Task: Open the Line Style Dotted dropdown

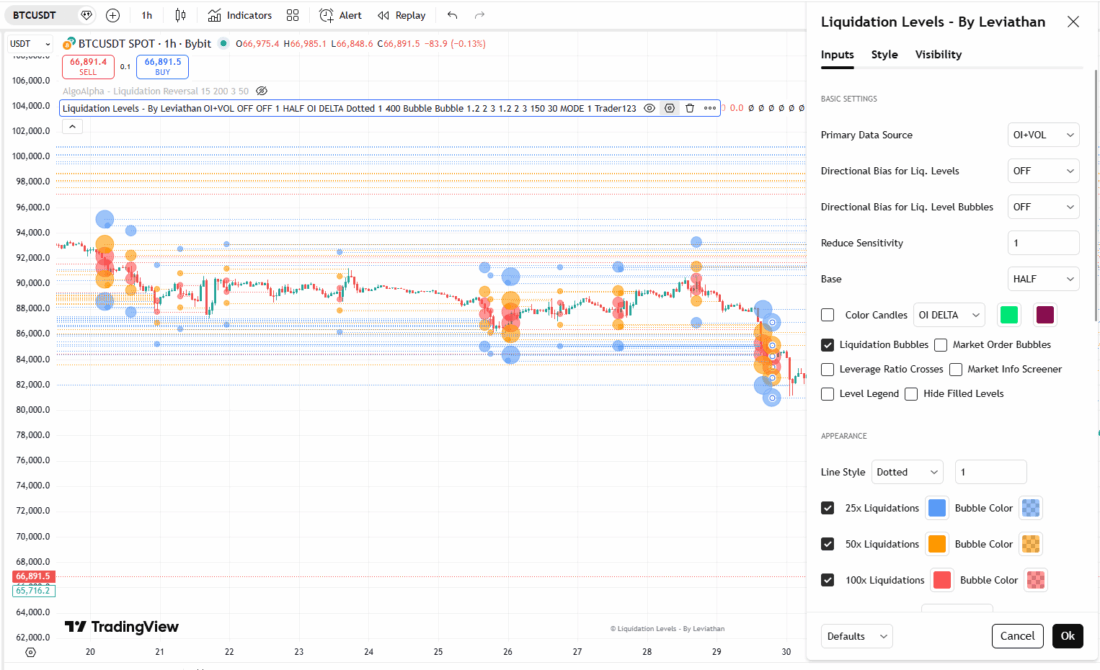Action: (x=907, y=472)
